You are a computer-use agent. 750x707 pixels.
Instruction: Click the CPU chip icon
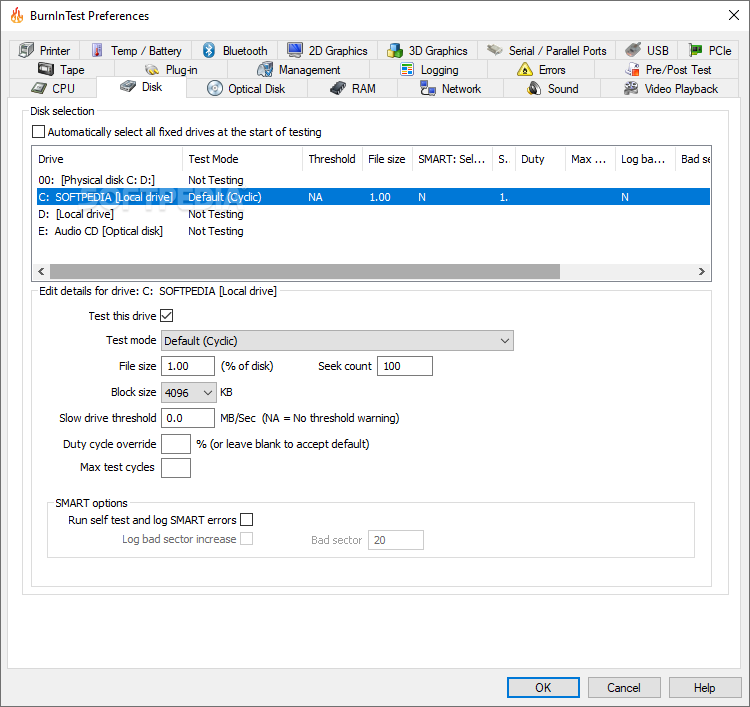39,88
